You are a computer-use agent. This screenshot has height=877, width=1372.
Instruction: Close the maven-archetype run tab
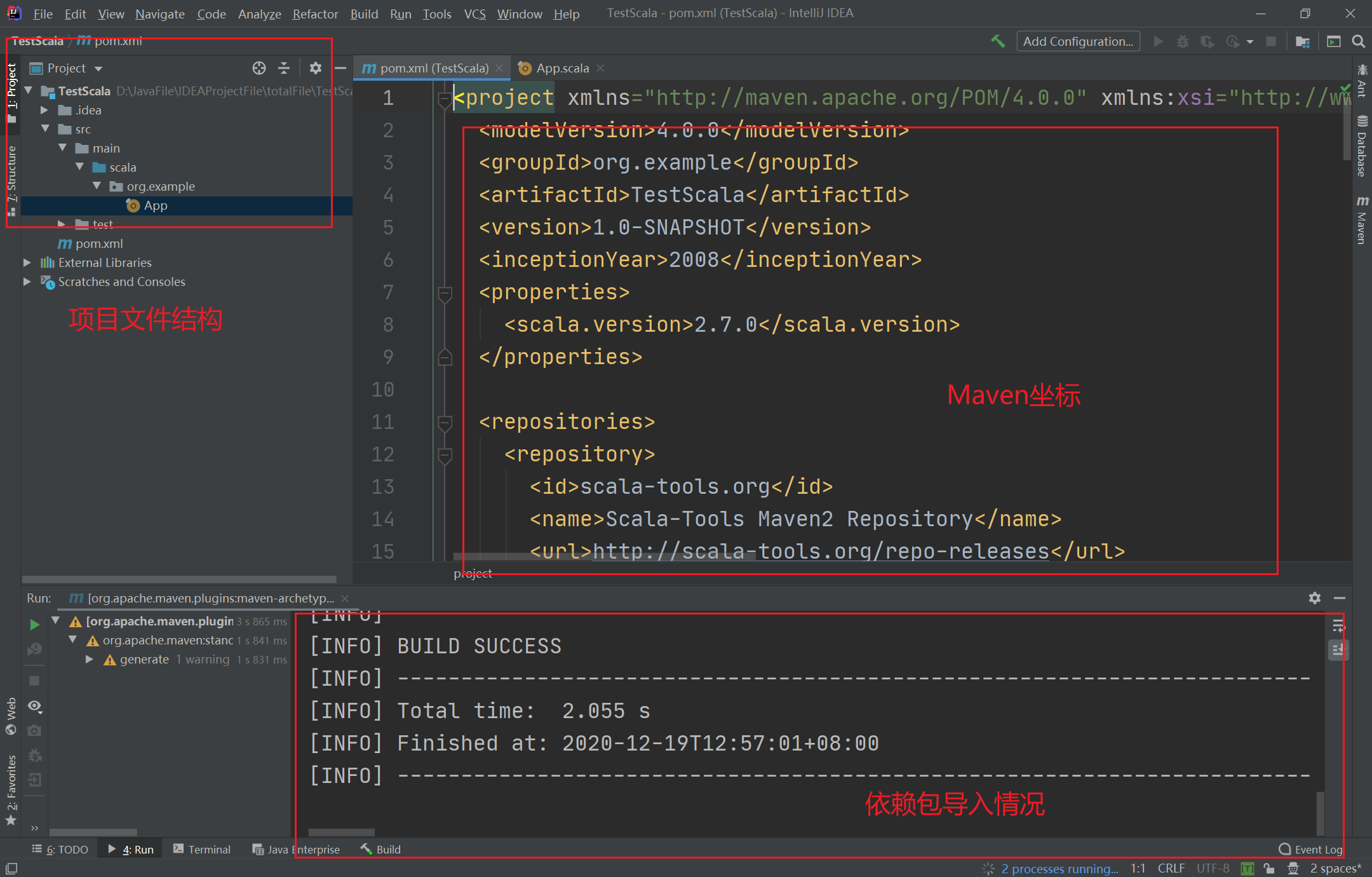tap(345, 599)
